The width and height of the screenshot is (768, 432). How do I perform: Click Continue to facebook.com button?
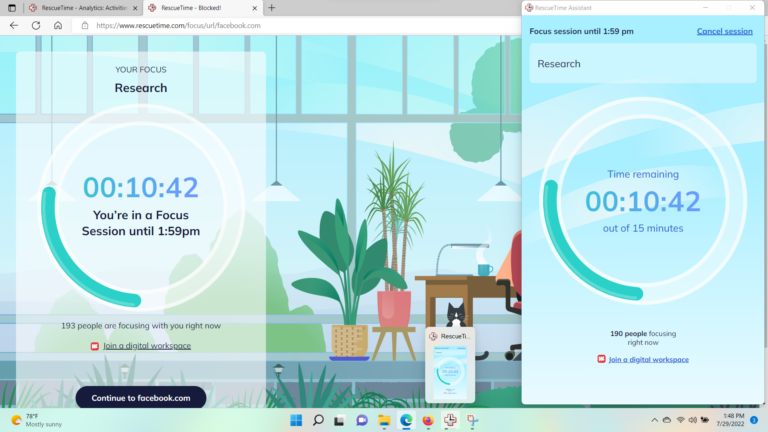point(140,397)
